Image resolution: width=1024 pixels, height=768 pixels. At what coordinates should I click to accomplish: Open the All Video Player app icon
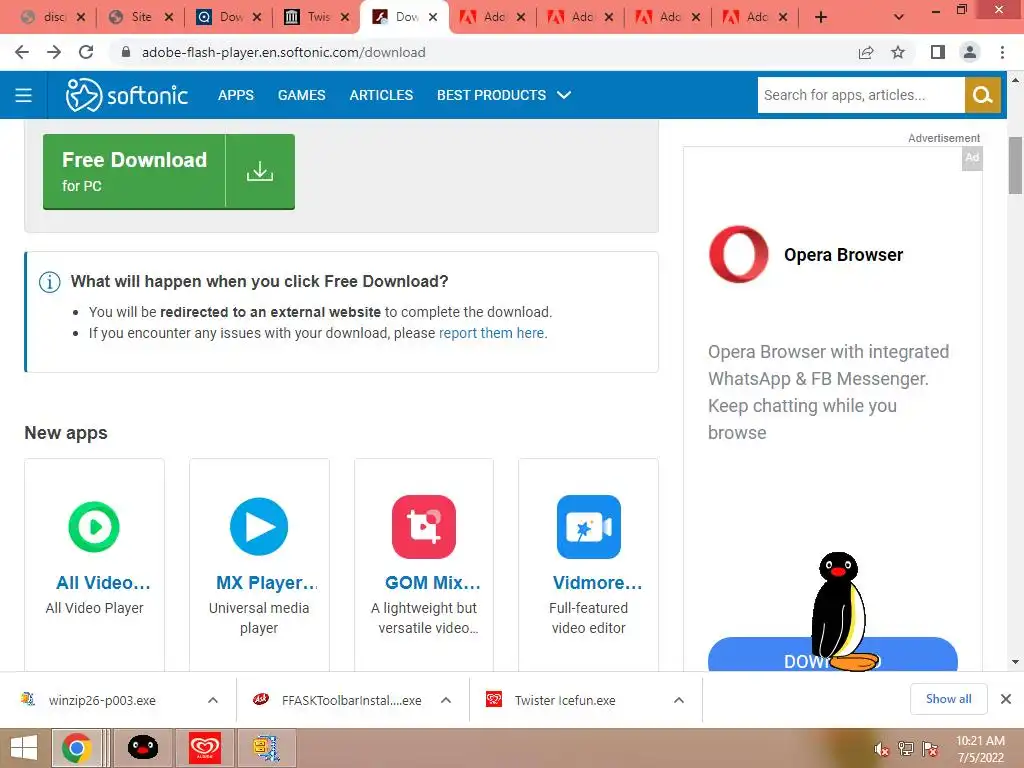94,526
